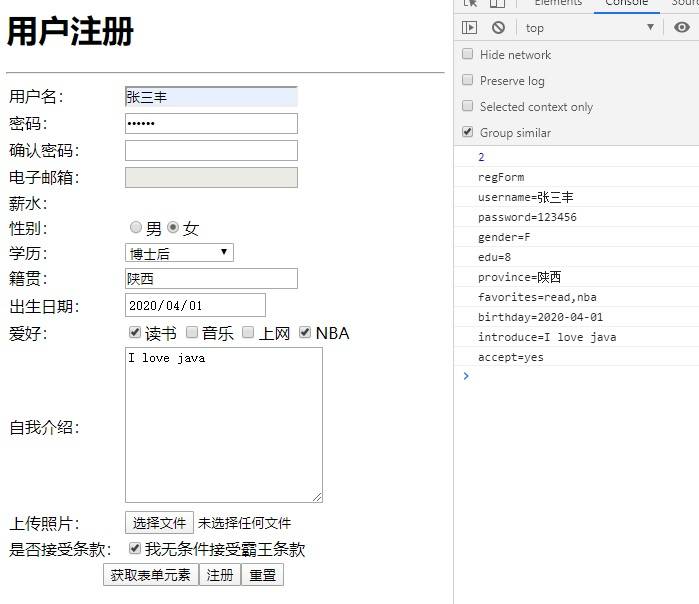699x604 pixels.
Task: Tick Selected context only checkbox
Action: (468, 106)
